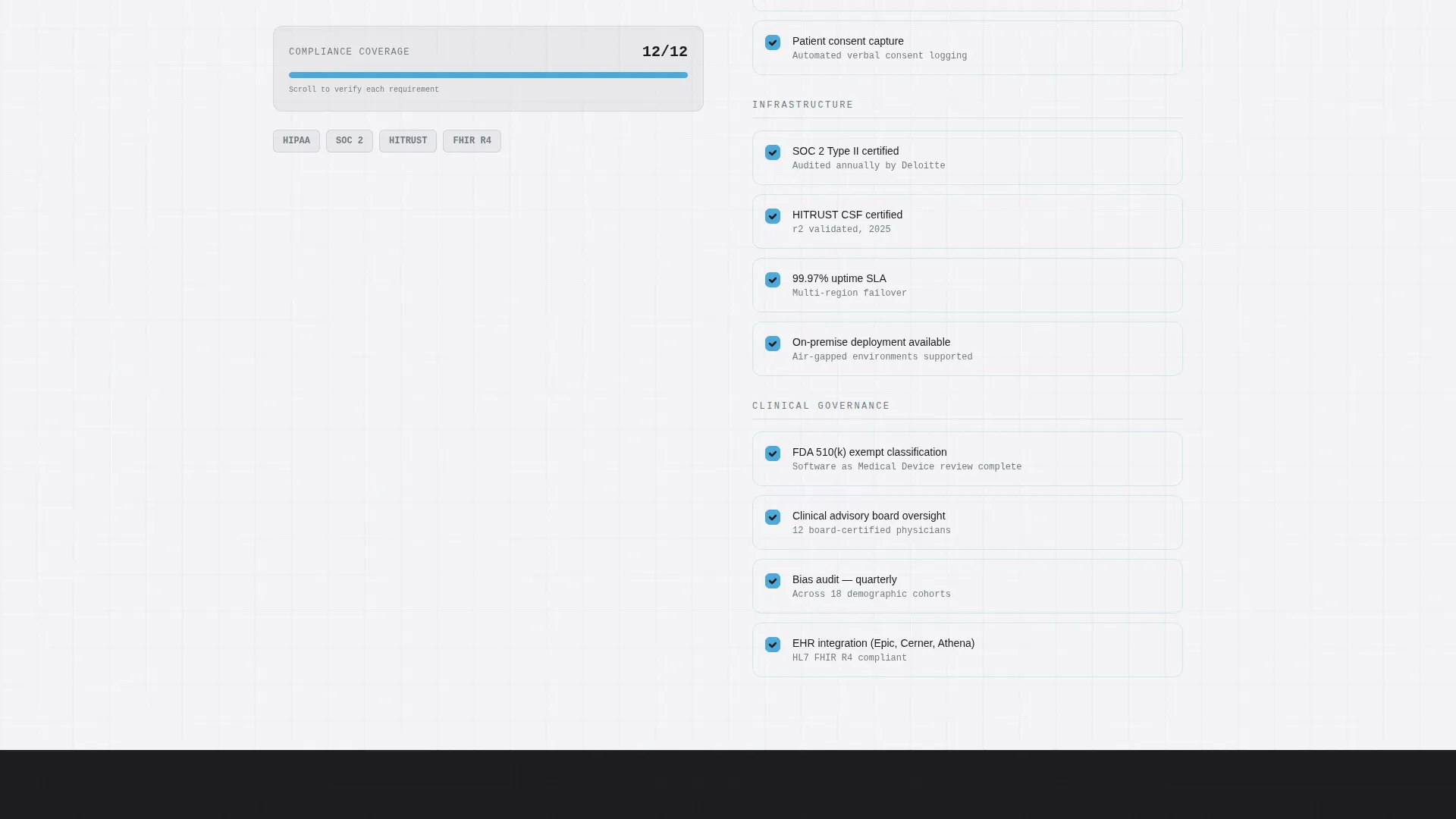The width and height of the screenshot is (1456, 819).
Task: Toggle the Clinical advisory board oversight checkbox
Action: [773, 517]
